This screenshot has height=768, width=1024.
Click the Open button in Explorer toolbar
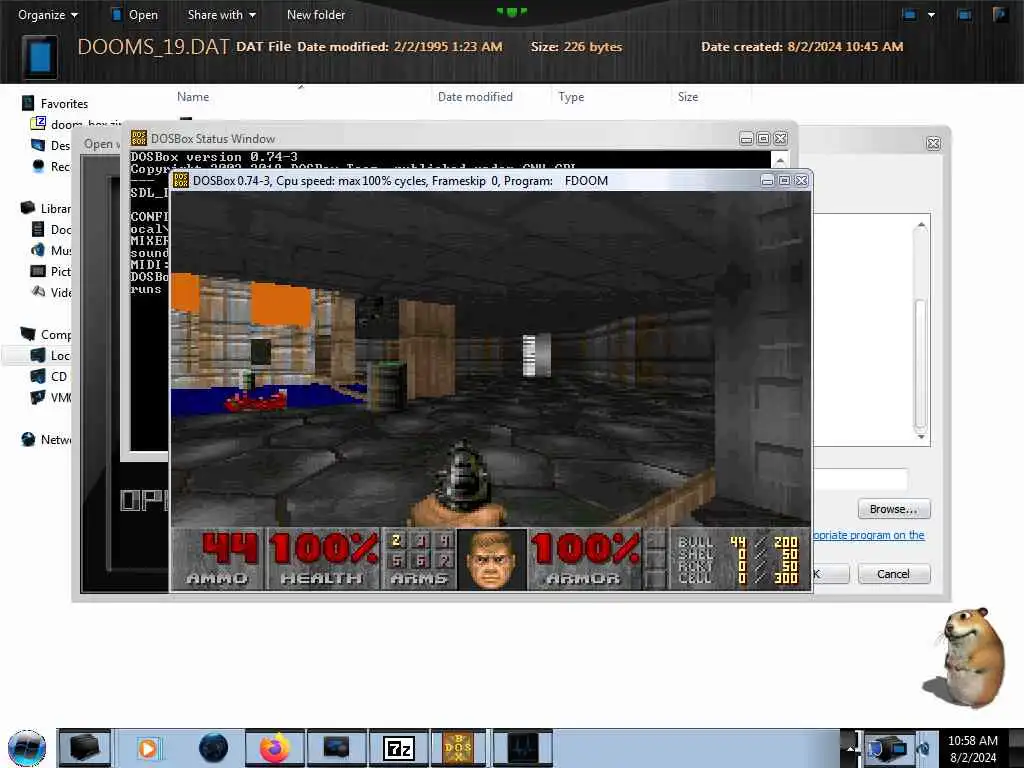coord(135,14)
